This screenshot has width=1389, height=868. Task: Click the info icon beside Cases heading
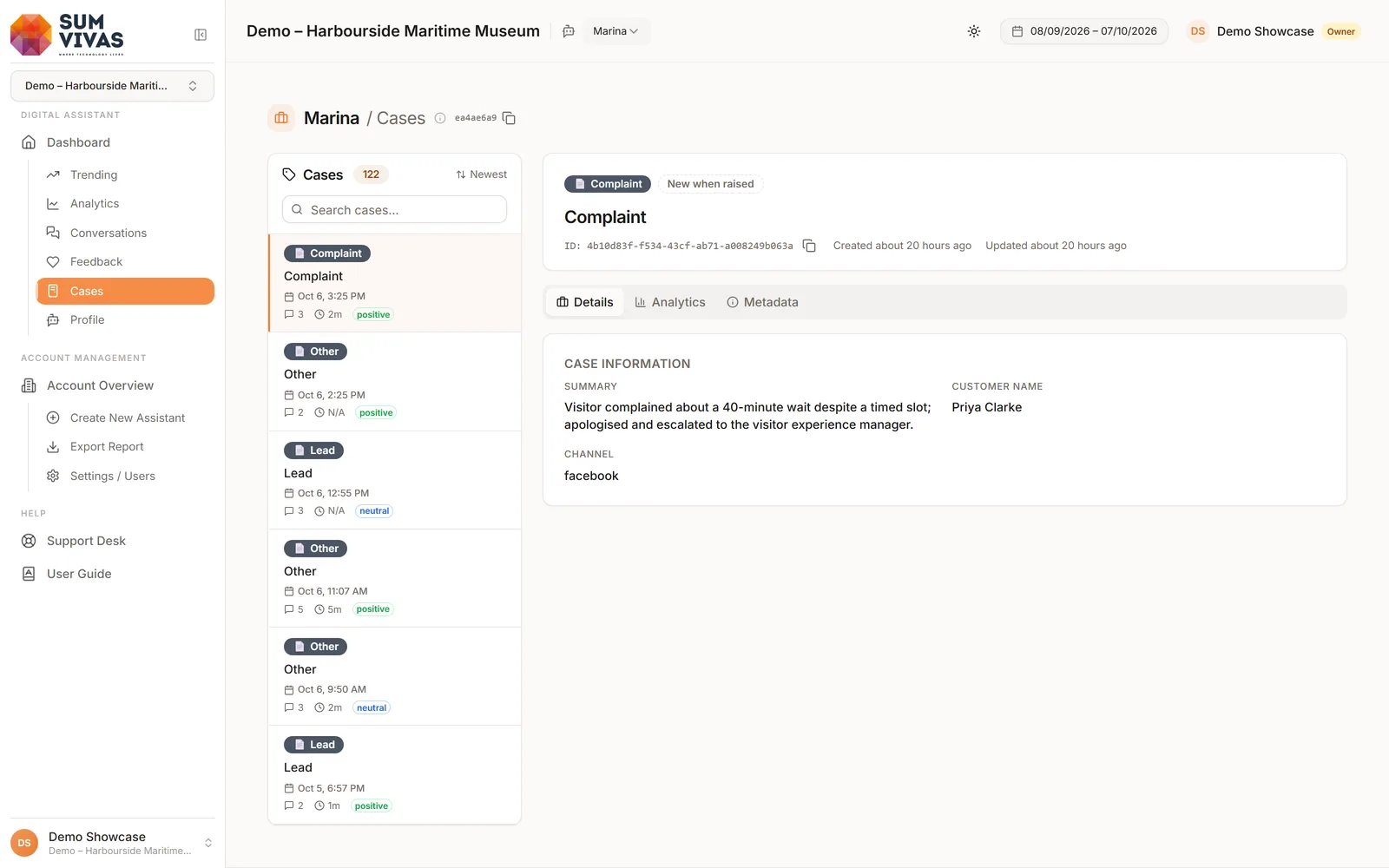[440, 118]
